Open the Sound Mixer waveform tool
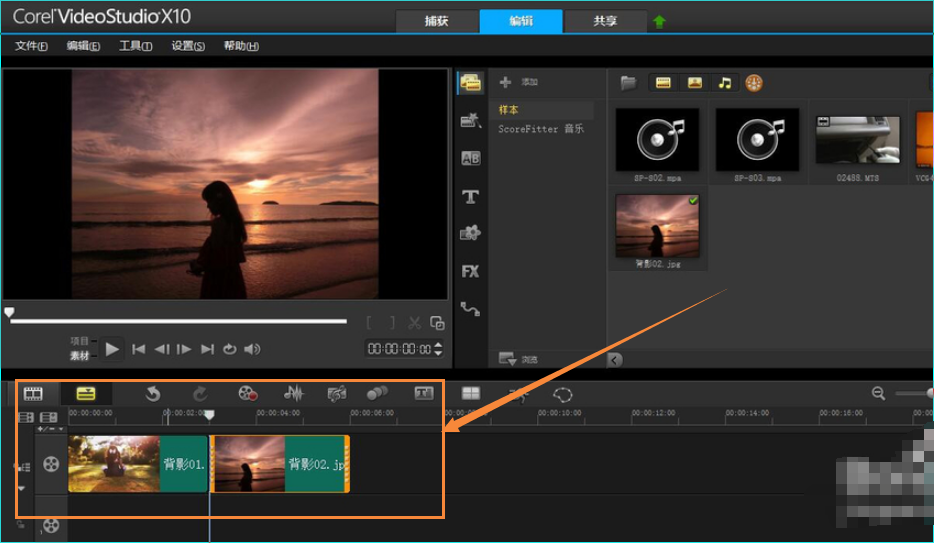This screenshot has height=543, width=934. (293, 394)
